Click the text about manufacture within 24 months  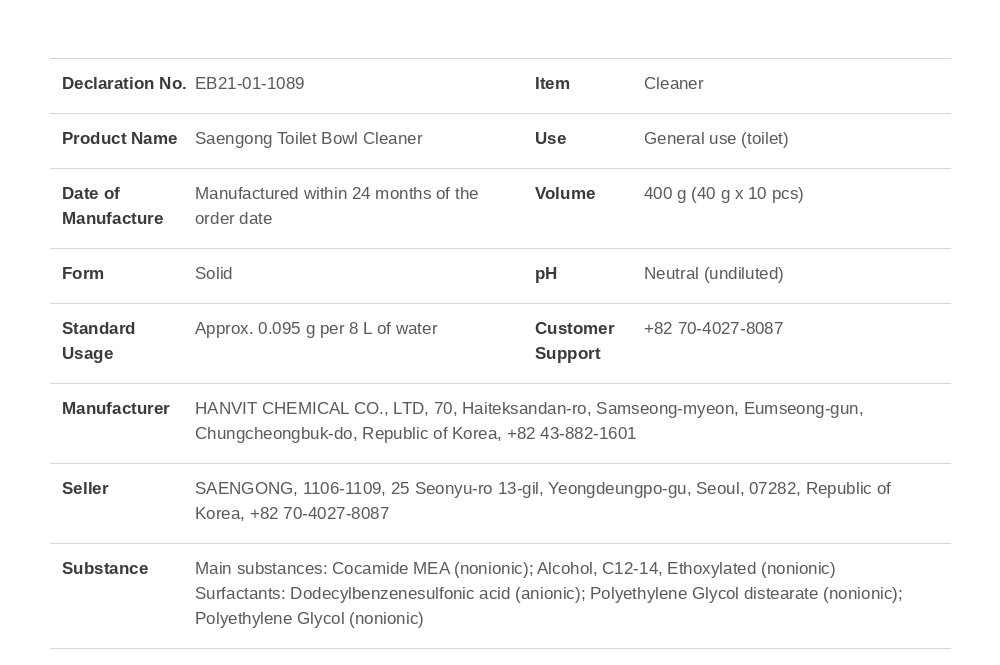tap(337, 206)
